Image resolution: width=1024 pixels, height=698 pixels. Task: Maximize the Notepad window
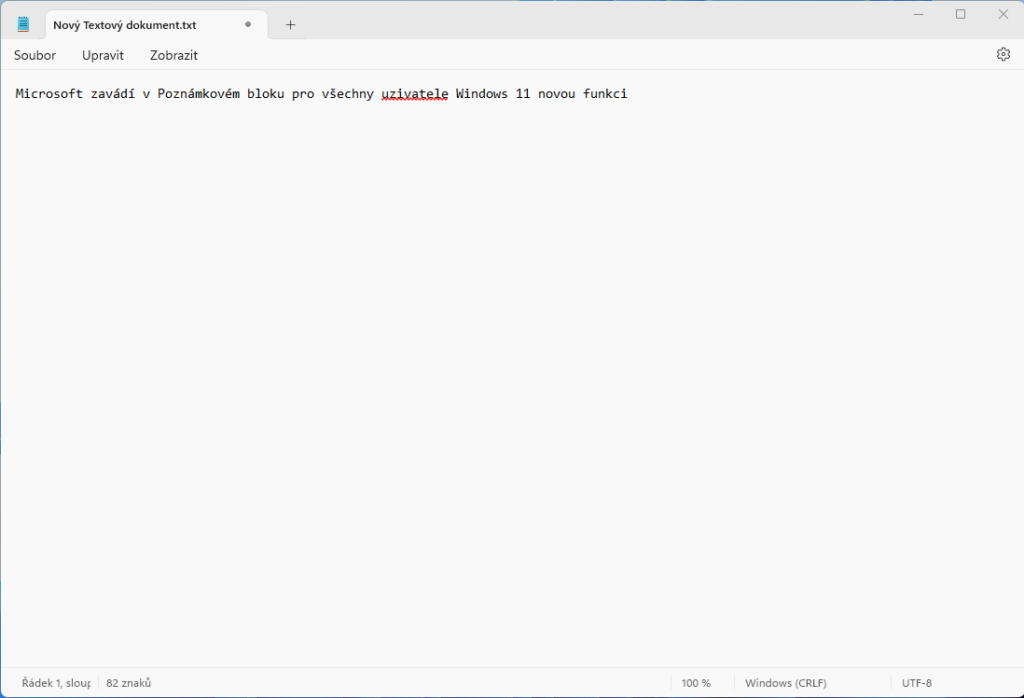960,14
